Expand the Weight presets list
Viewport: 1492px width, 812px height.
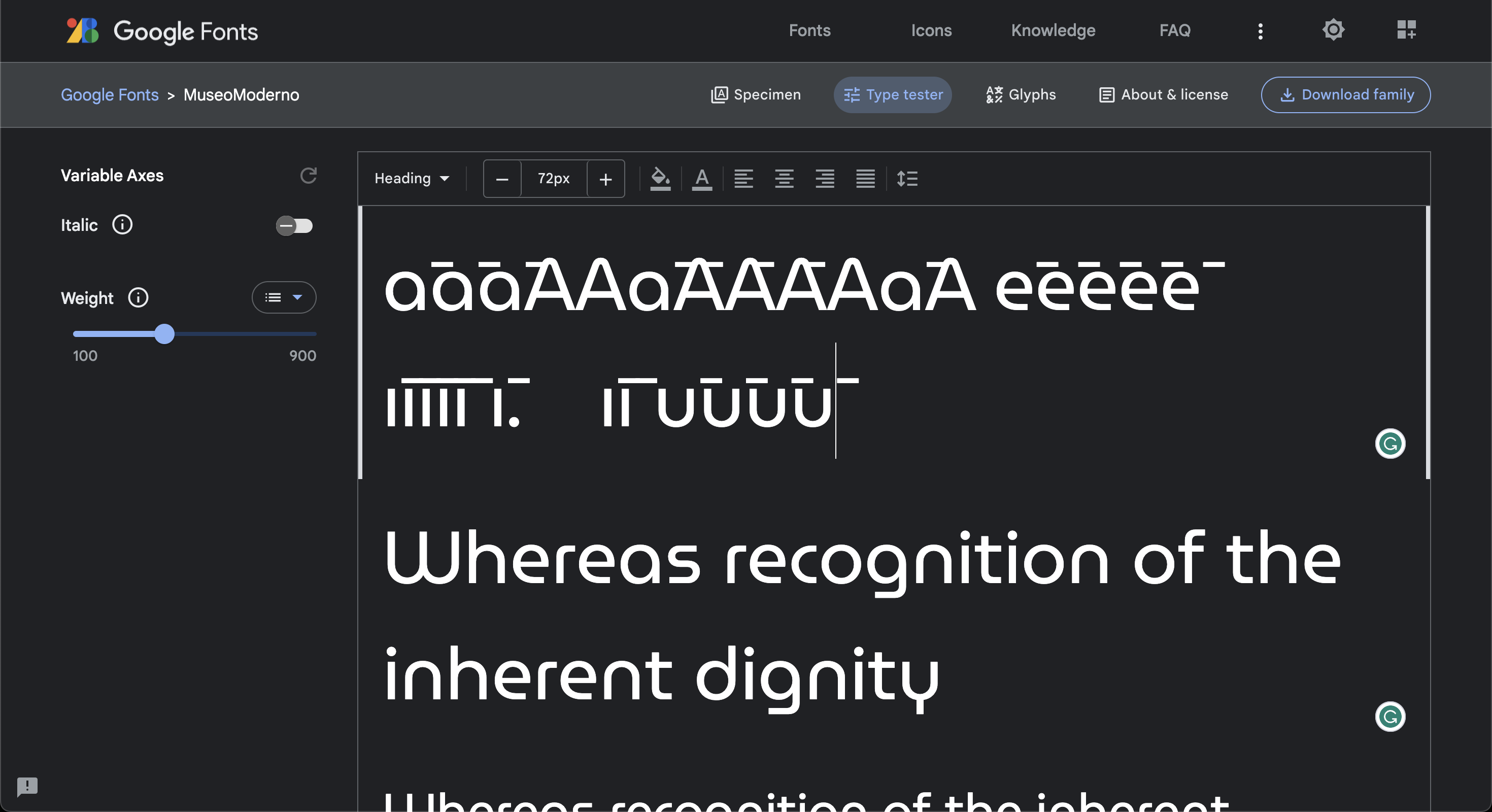[x=284, y=297]
